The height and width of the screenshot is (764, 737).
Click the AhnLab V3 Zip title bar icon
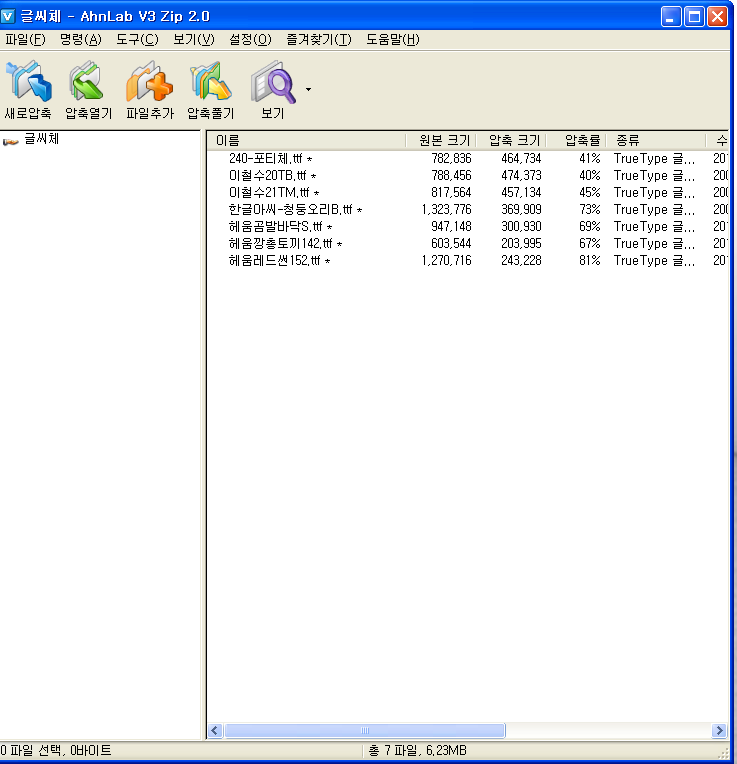[8, 16]
